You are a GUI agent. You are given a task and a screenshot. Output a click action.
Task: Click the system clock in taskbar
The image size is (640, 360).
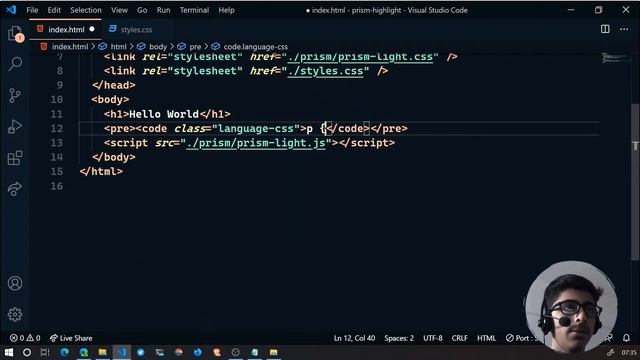[x=629, y=352]
